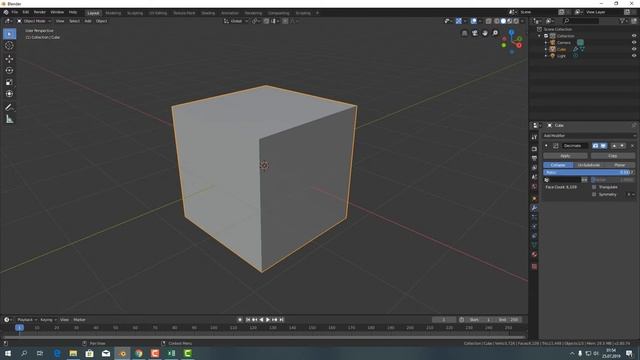This screenshot has width=640, height=360.
Task: Toggle visibility of the Camera object
Action: (x=634, y=42)
